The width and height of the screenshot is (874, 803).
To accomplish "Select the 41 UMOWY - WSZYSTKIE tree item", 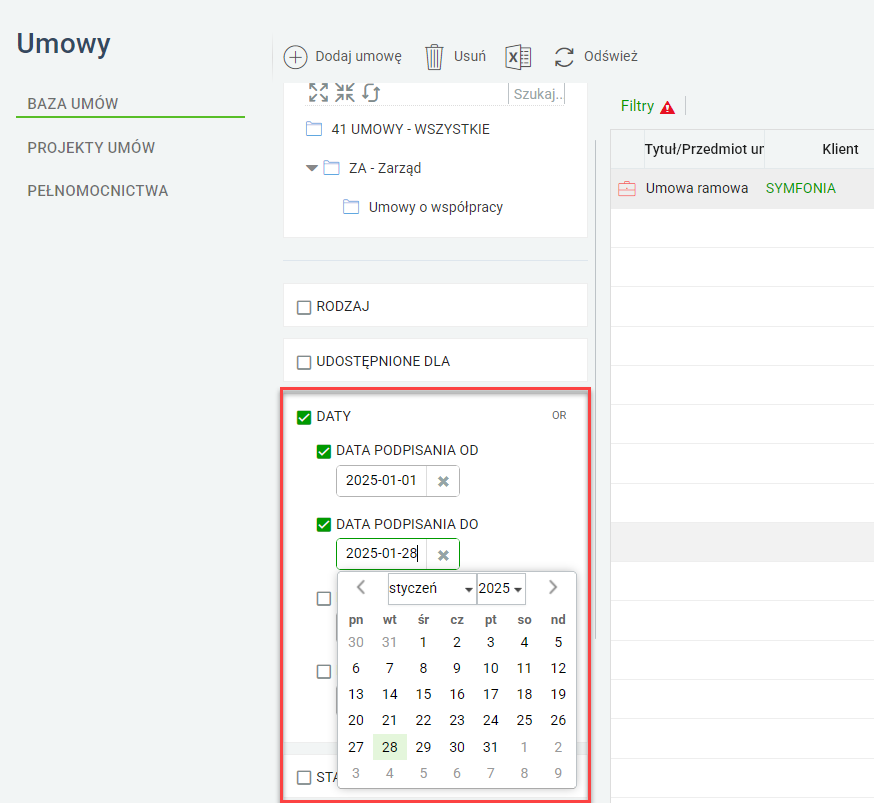I will [x=410, y=129].
